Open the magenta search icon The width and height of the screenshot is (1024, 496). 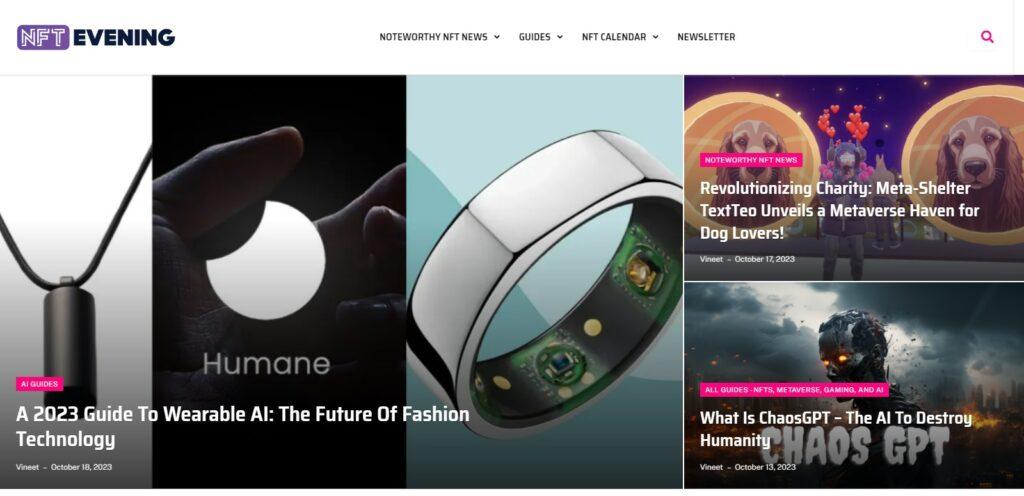tap(987, 37)
